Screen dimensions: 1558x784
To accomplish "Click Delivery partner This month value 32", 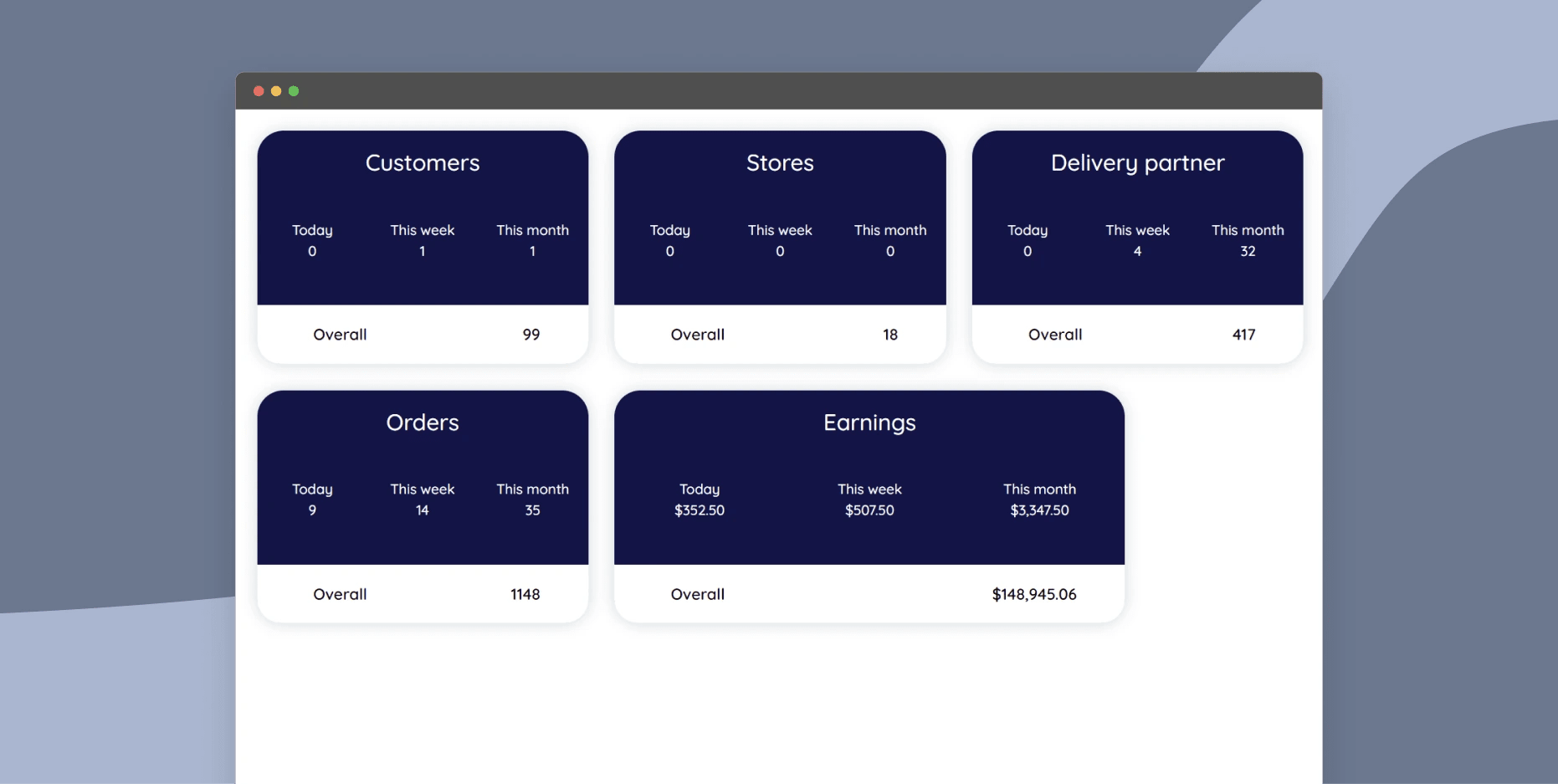I will [x=1248, y=251].
